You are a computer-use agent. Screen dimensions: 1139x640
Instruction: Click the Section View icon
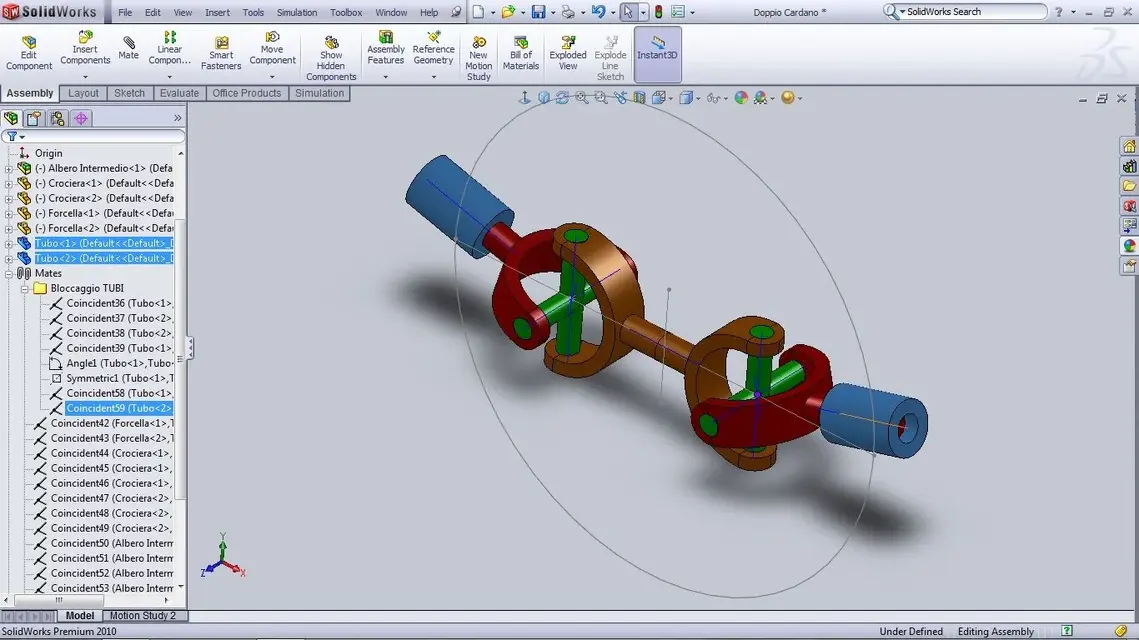point(639,97)
